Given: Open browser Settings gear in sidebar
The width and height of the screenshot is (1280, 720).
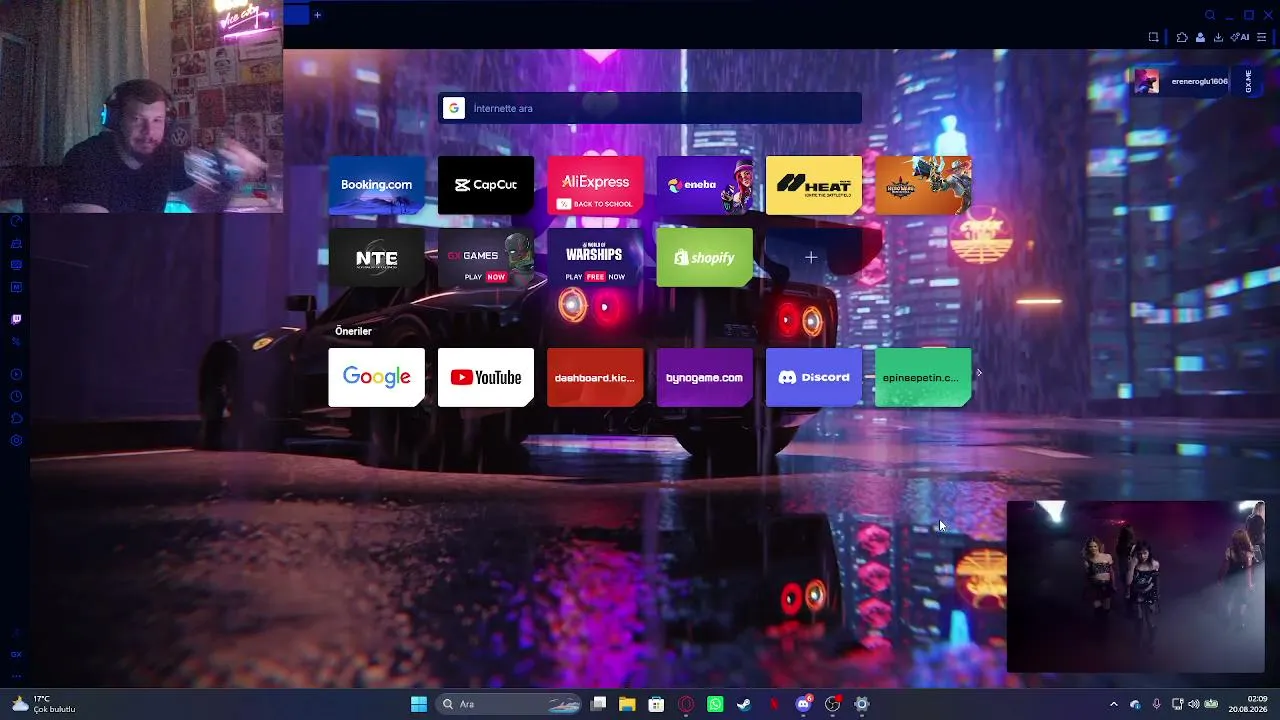Looking at the screenshot, I should [16, 440].
